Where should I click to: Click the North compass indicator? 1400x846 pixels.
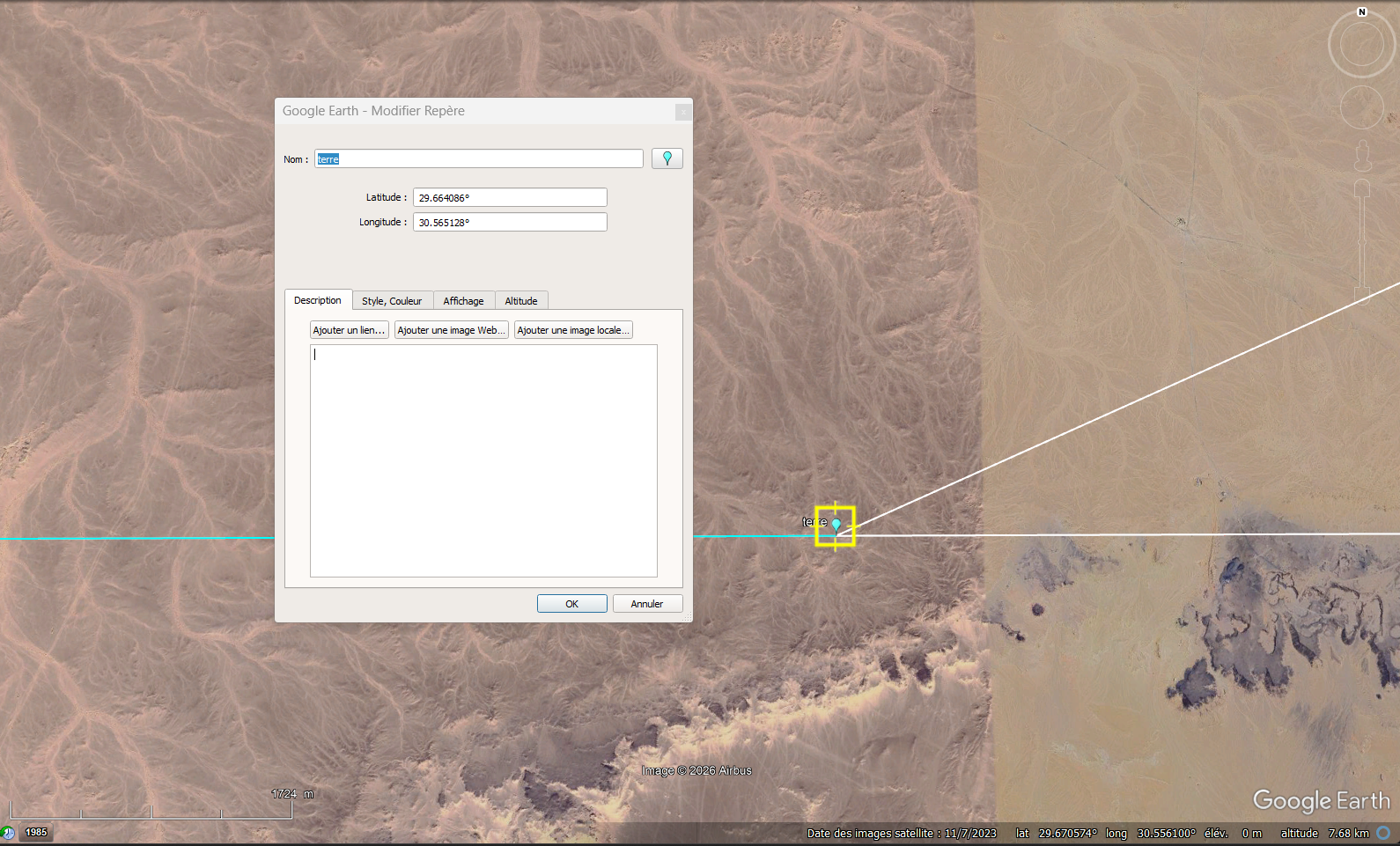click(1361, 12)
